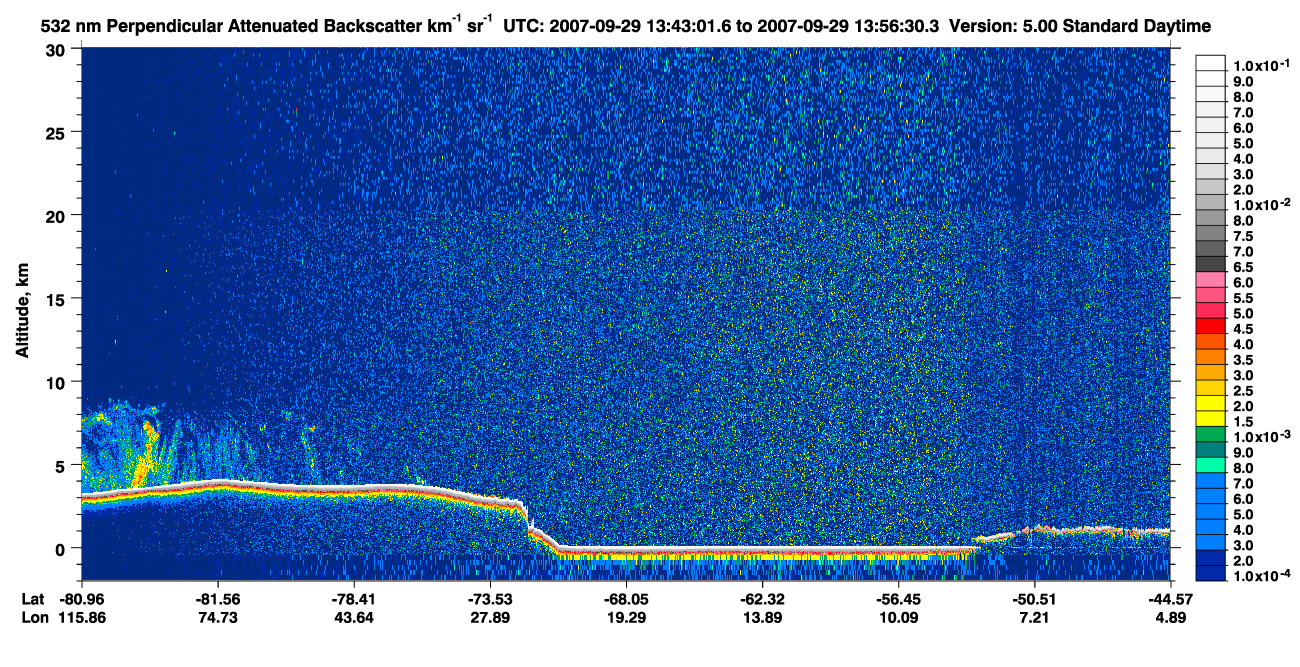Viewport: 1300px width, 667px height.
Task: Select the longitude value '115.86'
Action: coord(82,617)
